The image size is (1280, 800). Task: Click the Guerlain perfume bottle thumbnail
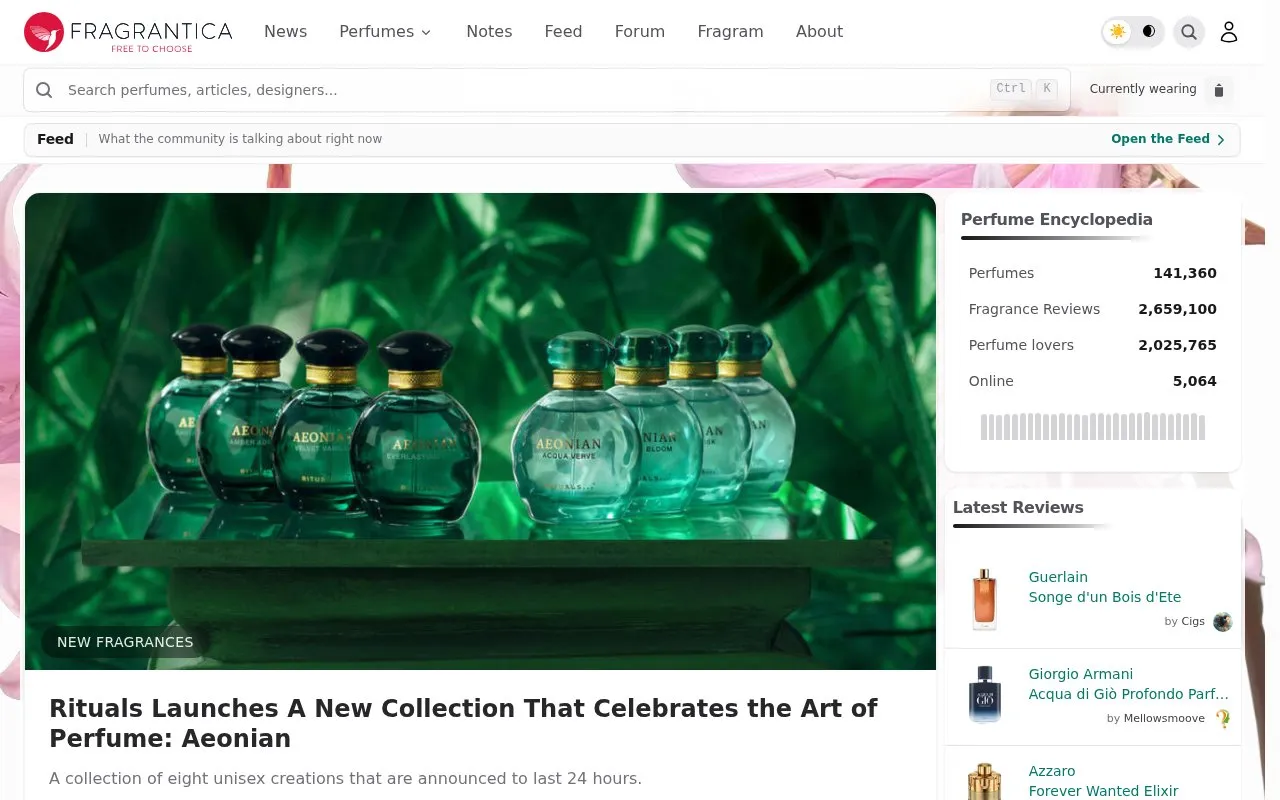pos(985,598)
